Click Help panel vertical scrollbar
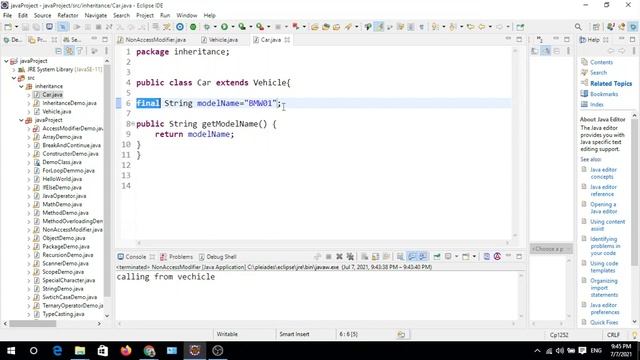Image resolution: width=640 pixels, height=360 pixels. click(634, 188)
